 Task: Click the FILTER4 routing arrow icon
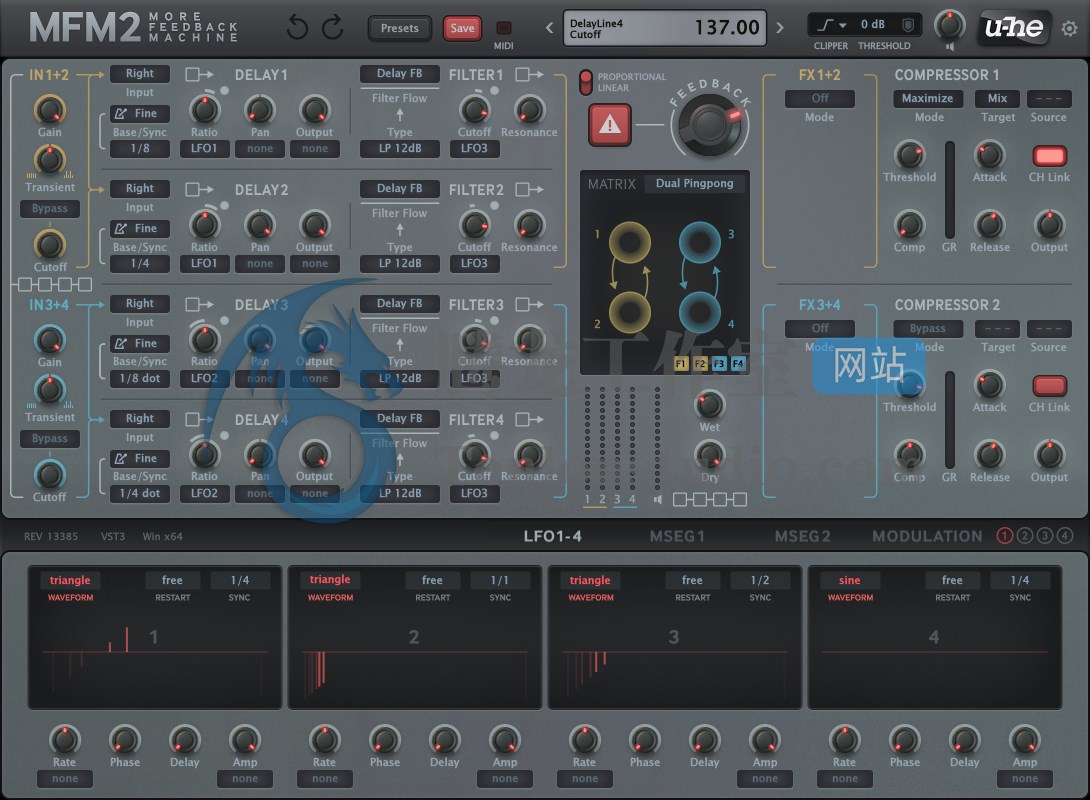click(x=530, y=419)
